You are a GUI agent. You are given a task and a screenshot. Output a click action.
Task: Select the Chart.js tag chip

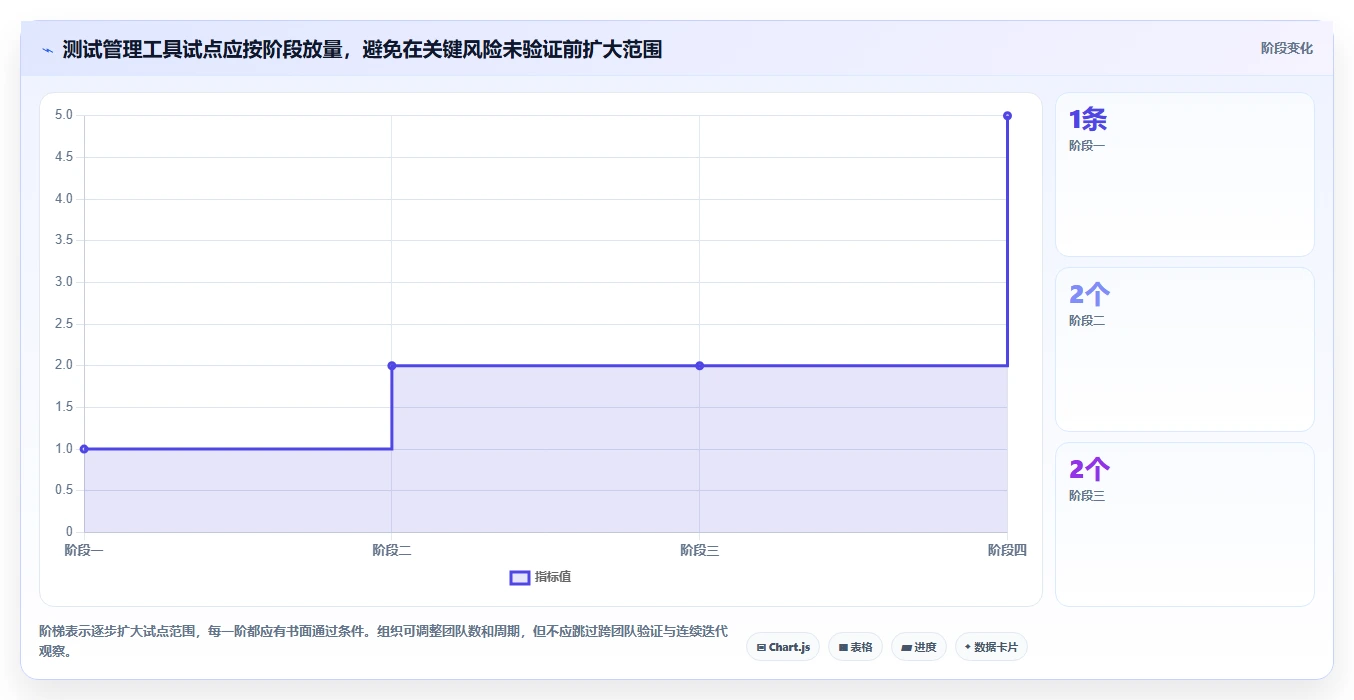click(x=783, y=647)
